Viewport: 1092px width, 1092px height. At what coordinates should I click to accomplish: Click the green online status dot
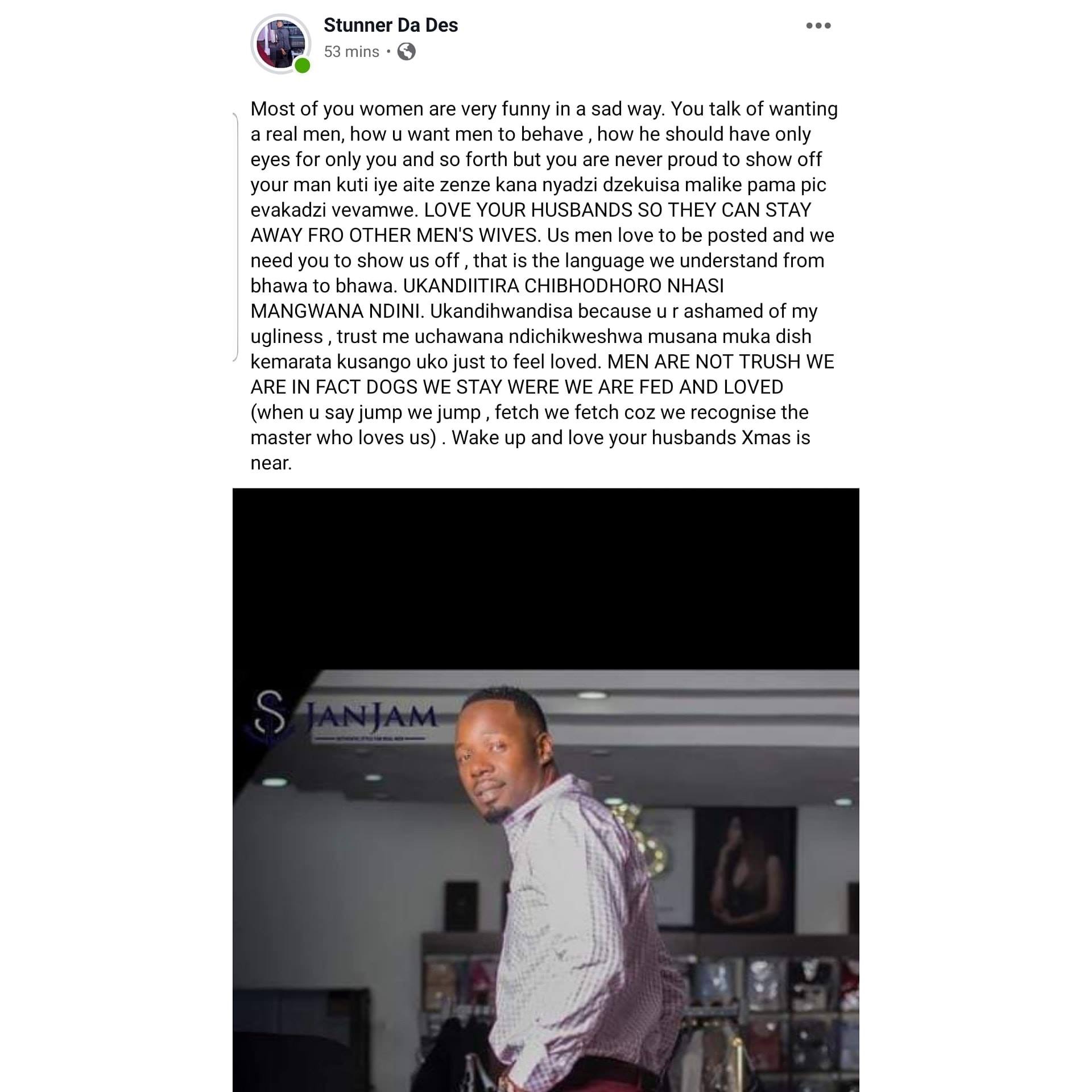(303, 66)
